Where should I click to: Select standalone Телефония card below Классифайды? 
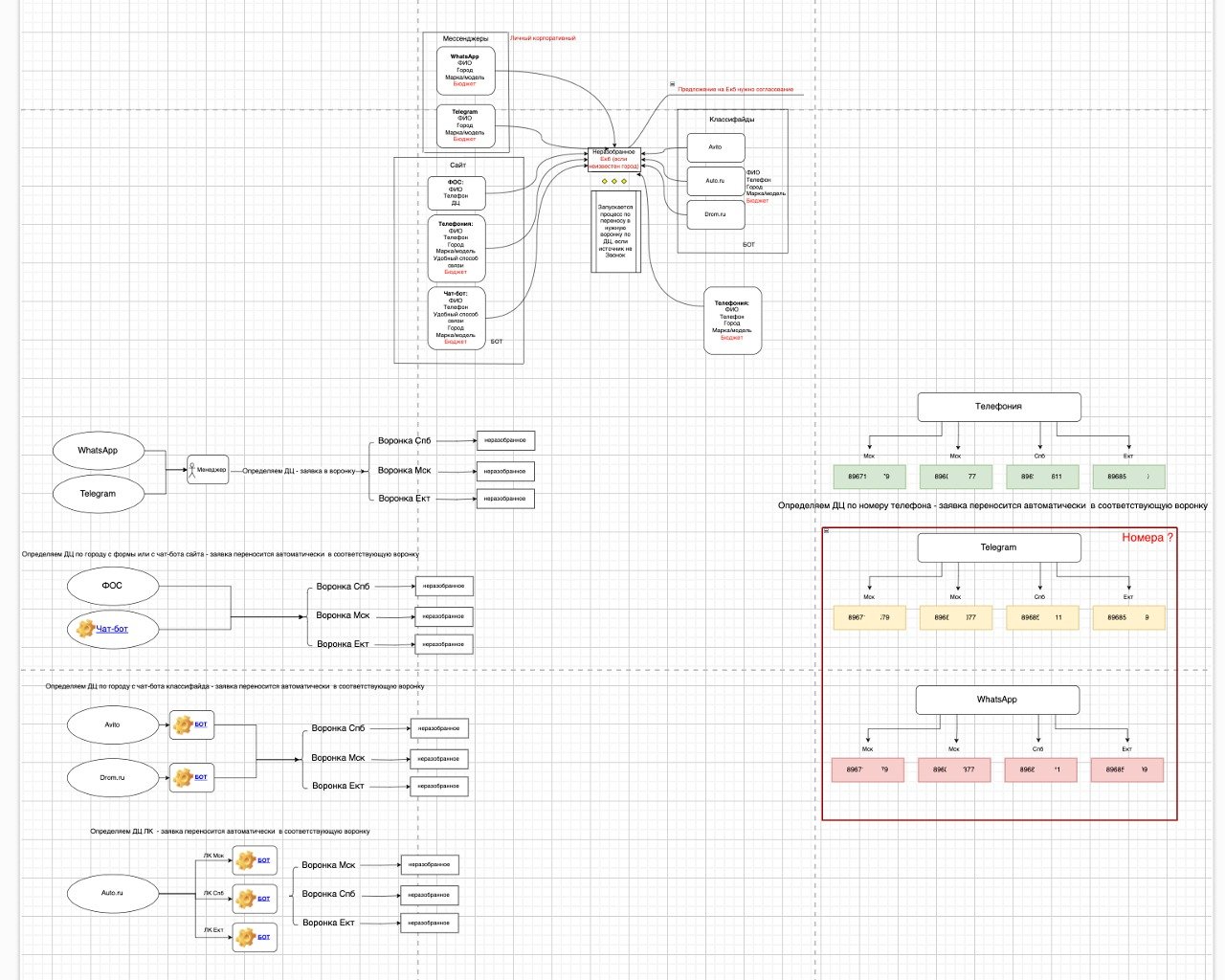pyautogui.click(x=732, y=321)
